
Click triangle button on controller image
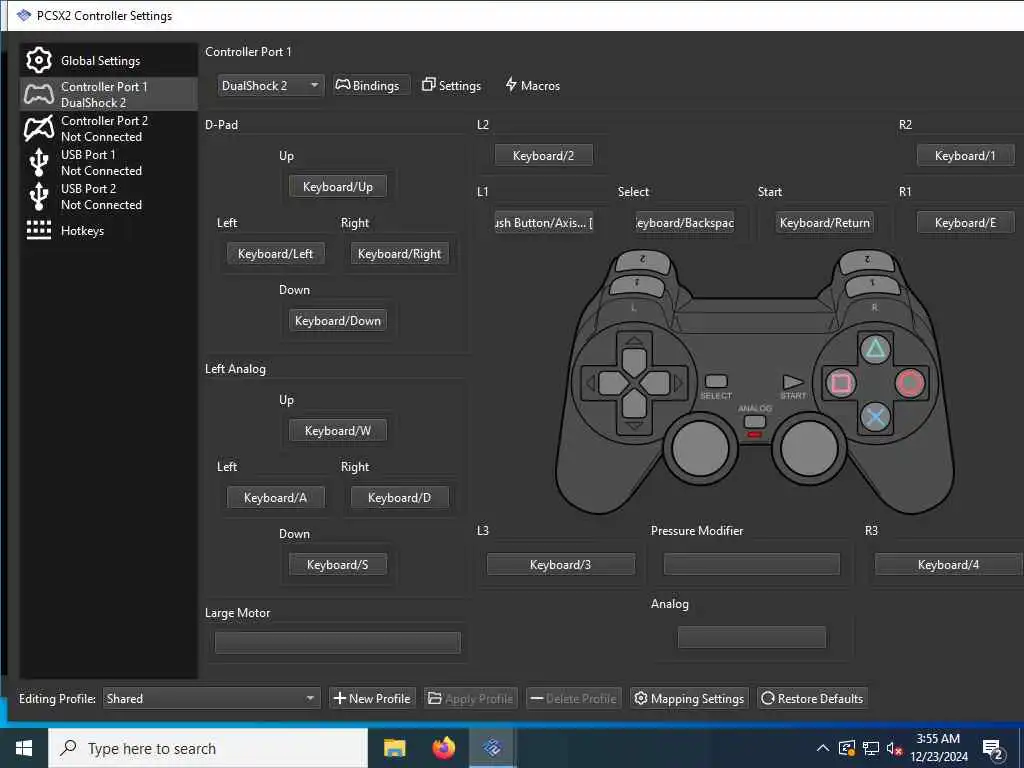[x=875, y=349]
